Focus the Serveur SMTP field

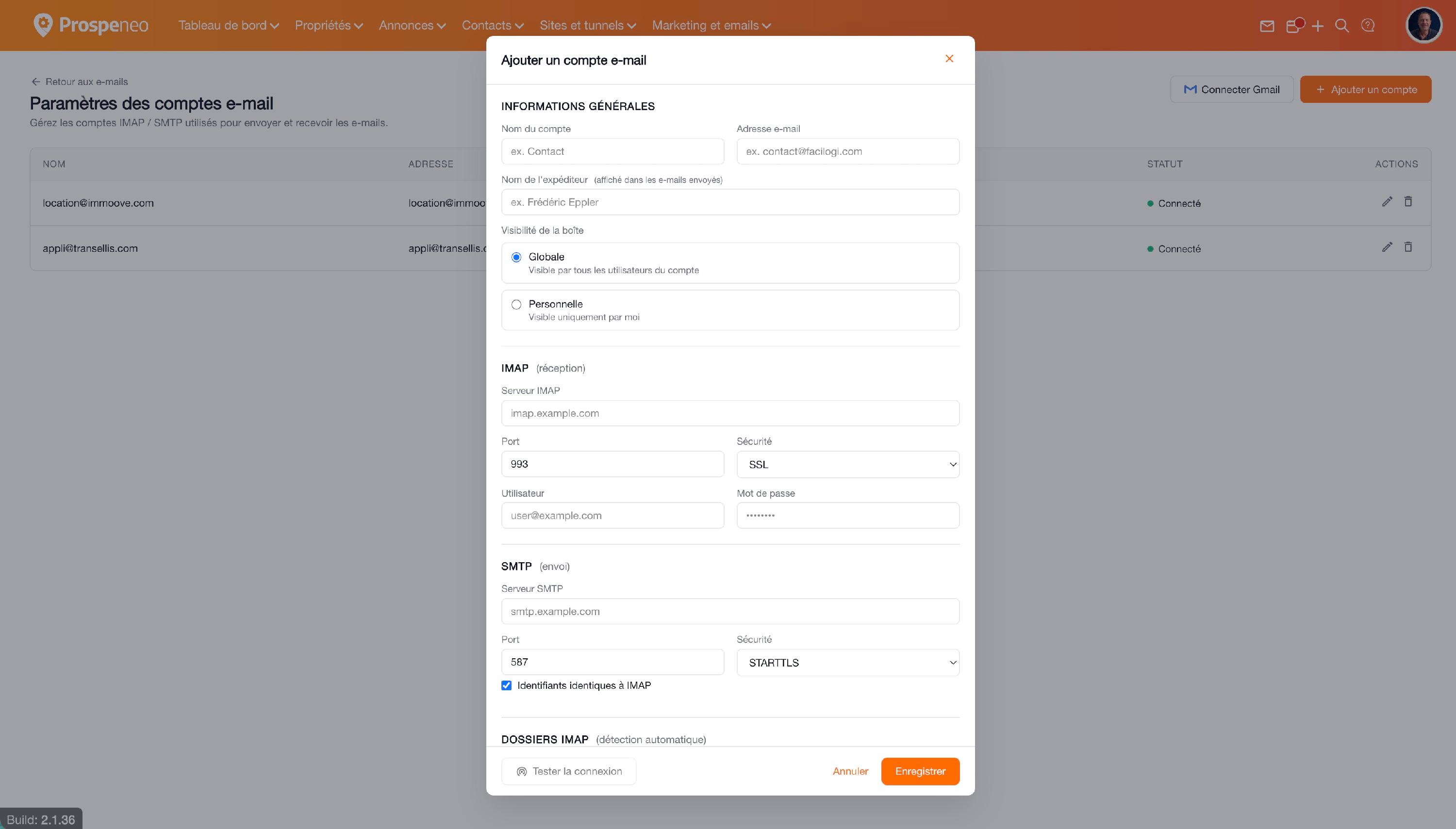click(x=730, y=612)
